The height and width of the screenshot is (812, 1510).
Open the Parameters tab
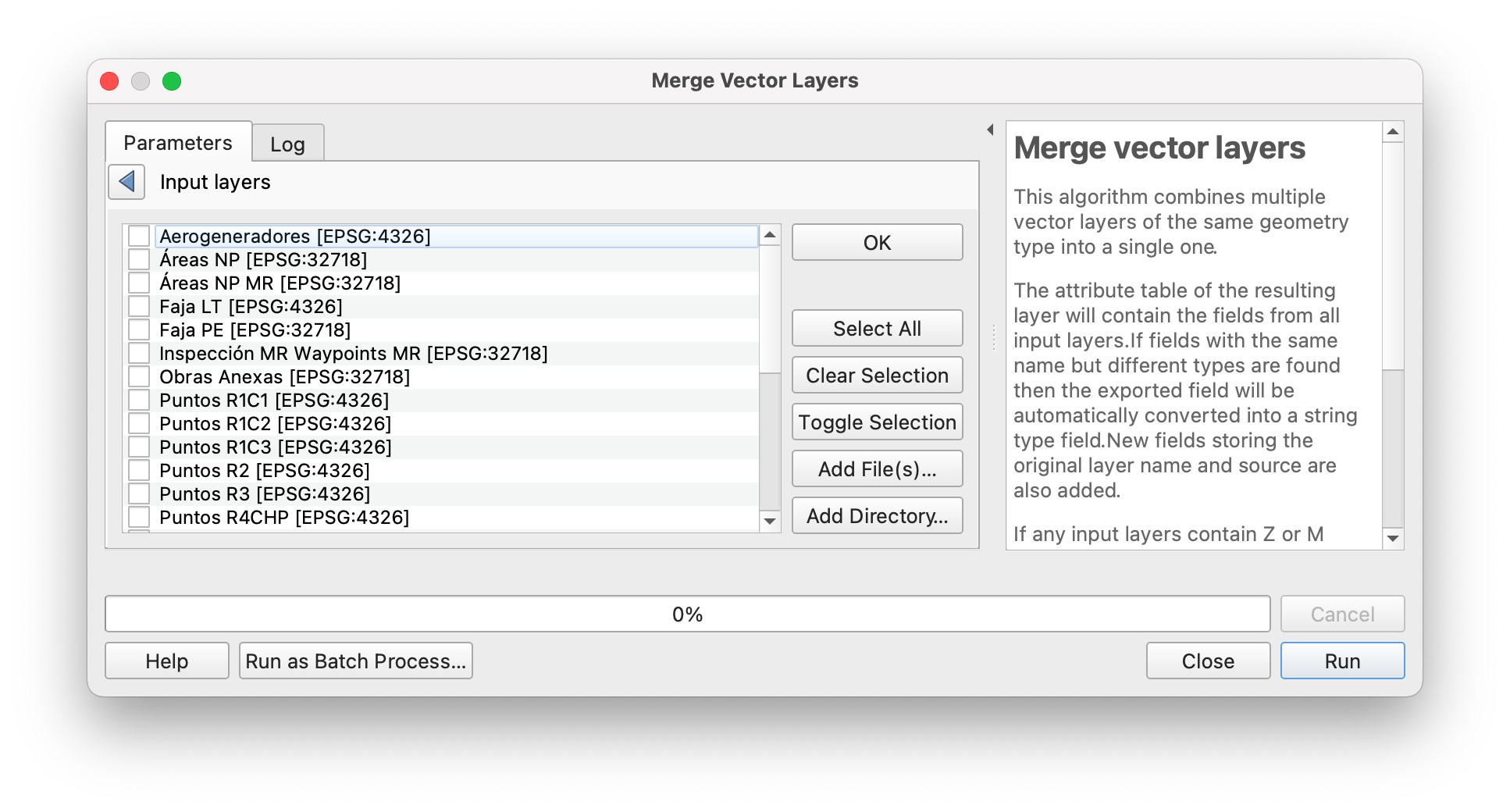click(176, 142)
